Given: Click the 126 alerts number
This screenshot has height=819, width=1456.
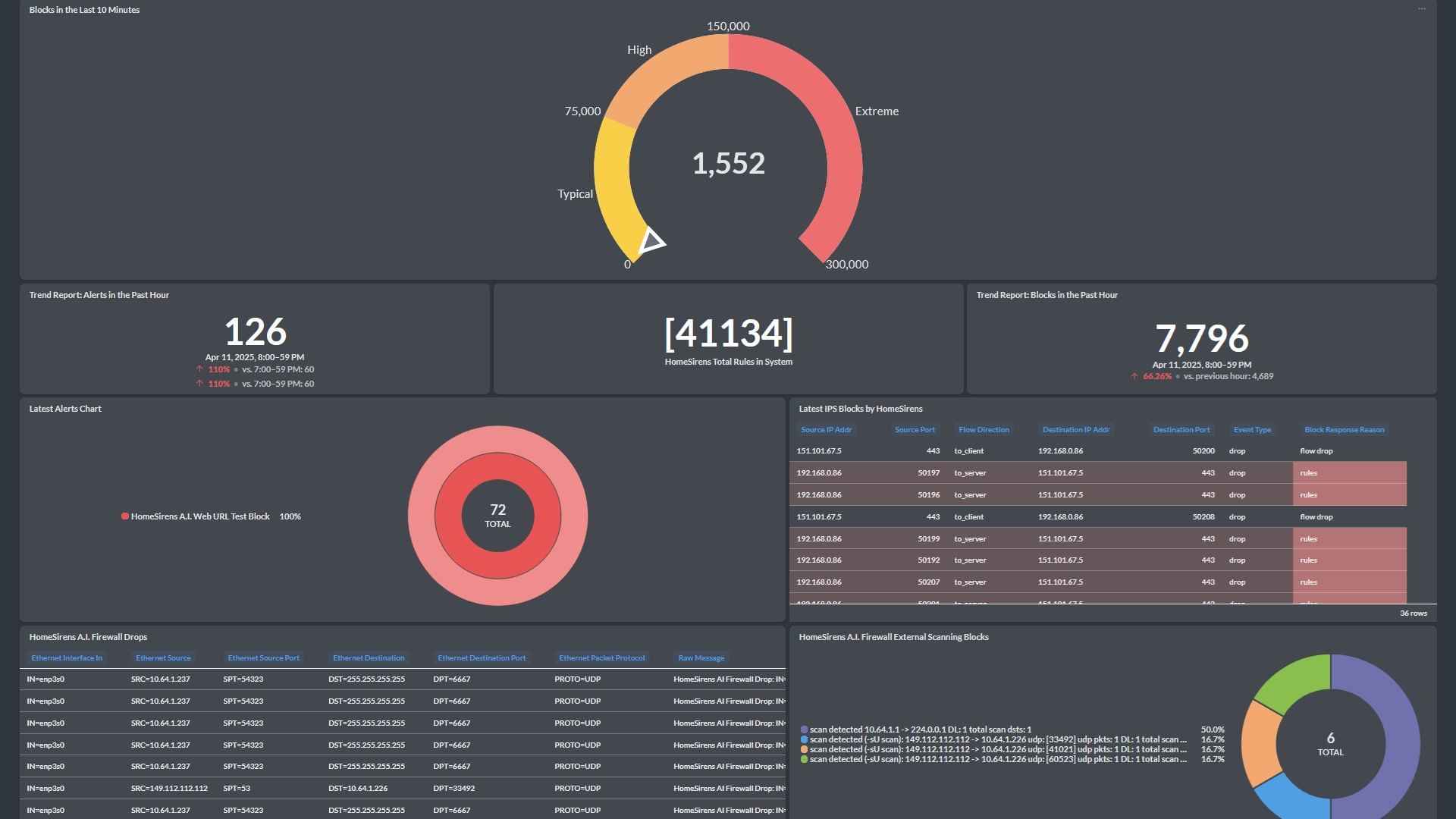Looking at the screenshot, I should coord(256,331).
